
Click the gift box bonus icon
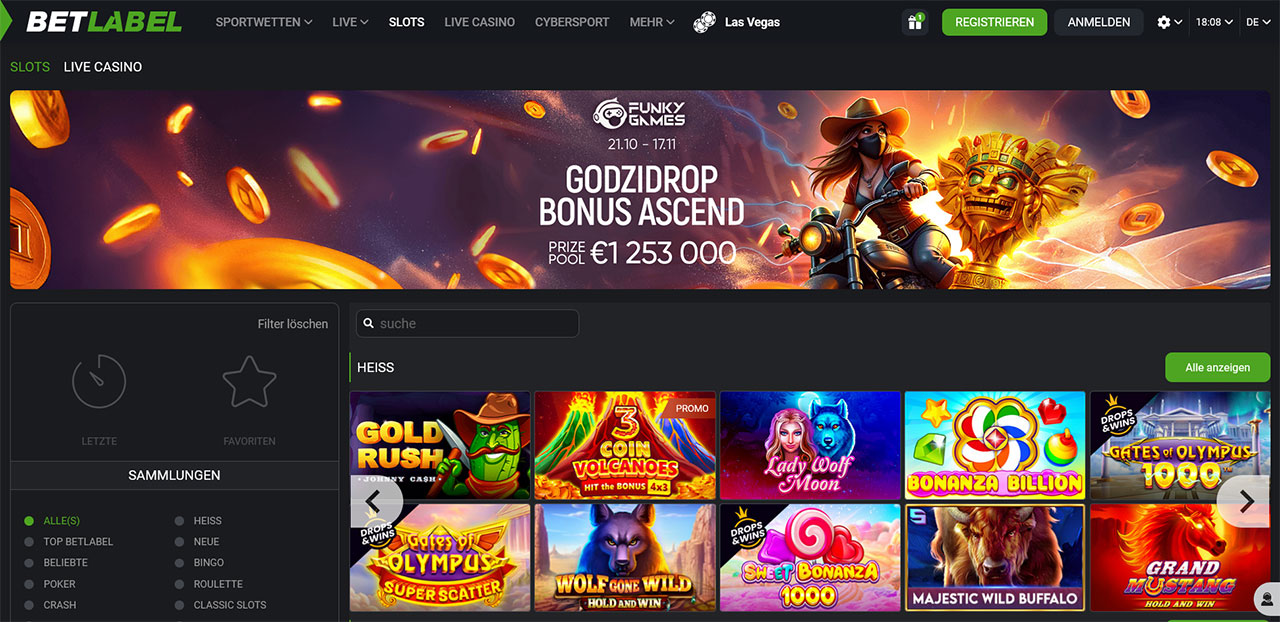coord(914,22)
